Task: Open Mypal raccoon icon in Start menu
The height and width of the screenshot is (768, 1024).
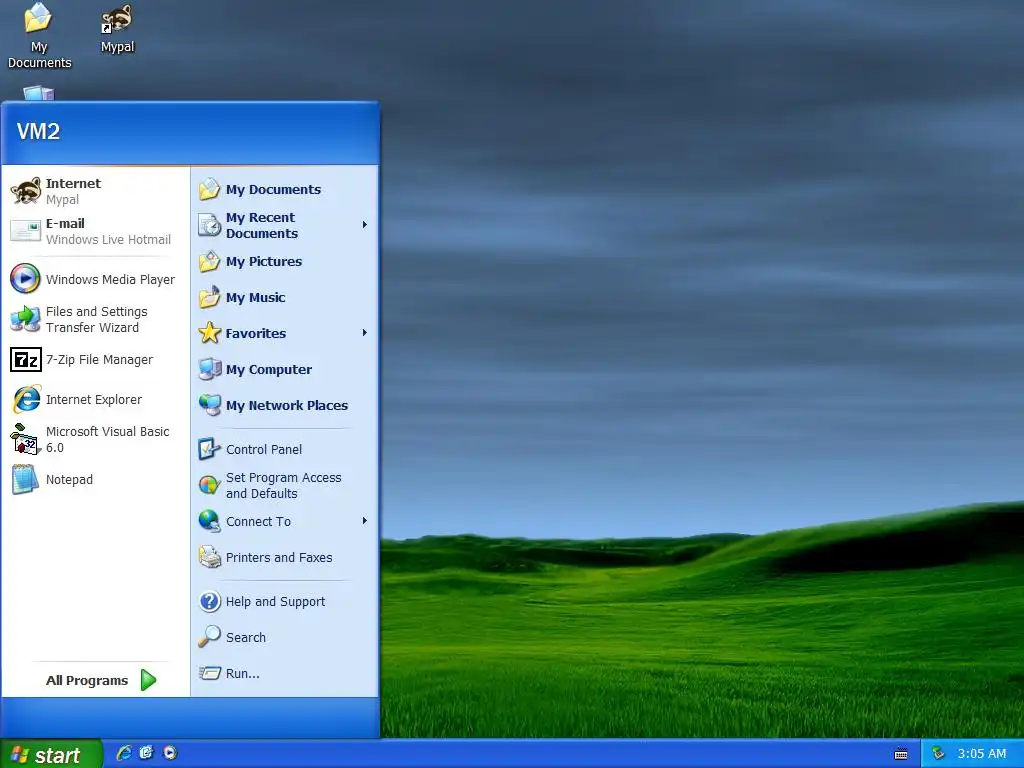Action: (25, 191)
